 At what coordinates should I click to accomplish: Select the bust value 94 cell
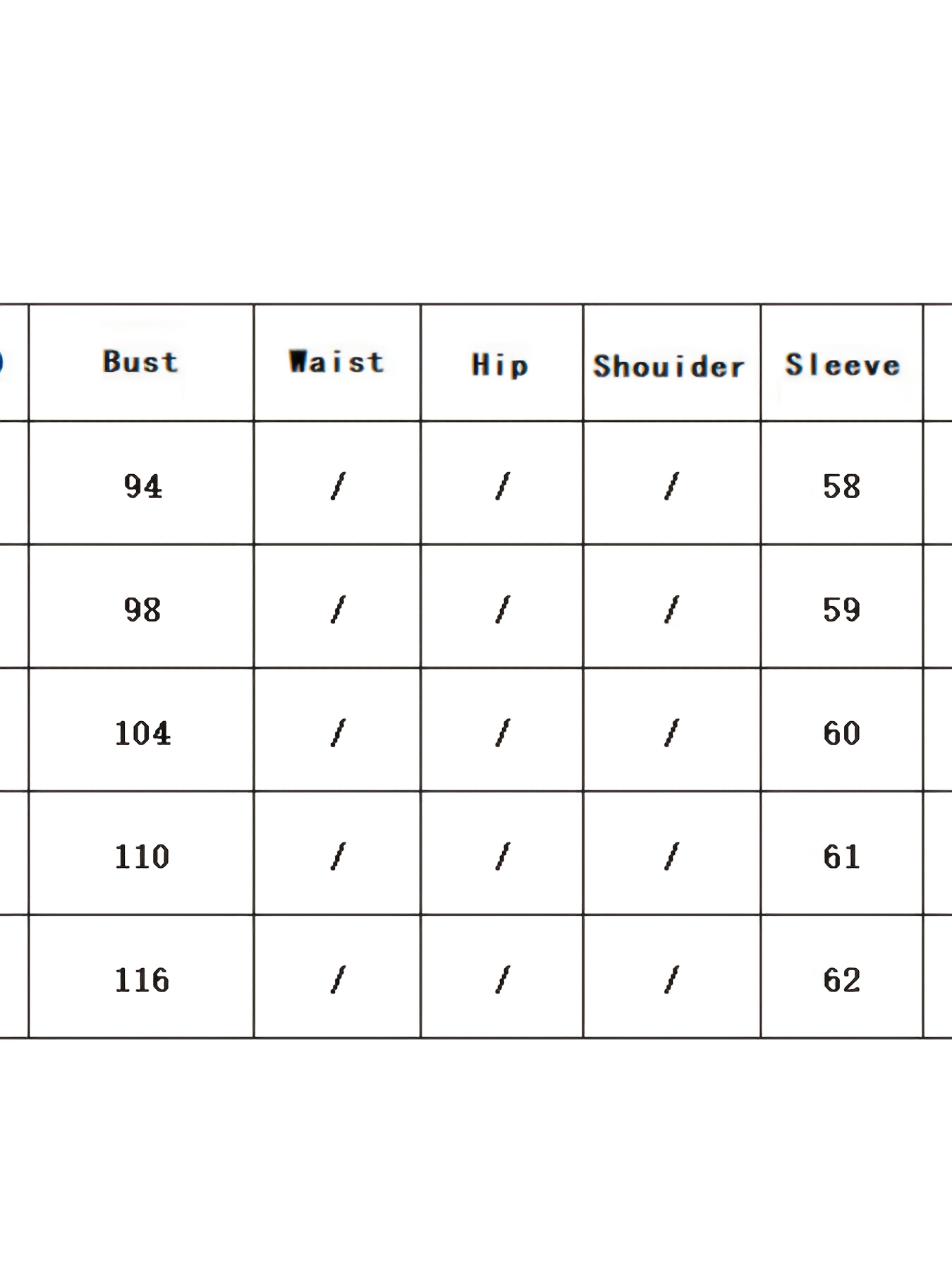[x=142, y=486]
